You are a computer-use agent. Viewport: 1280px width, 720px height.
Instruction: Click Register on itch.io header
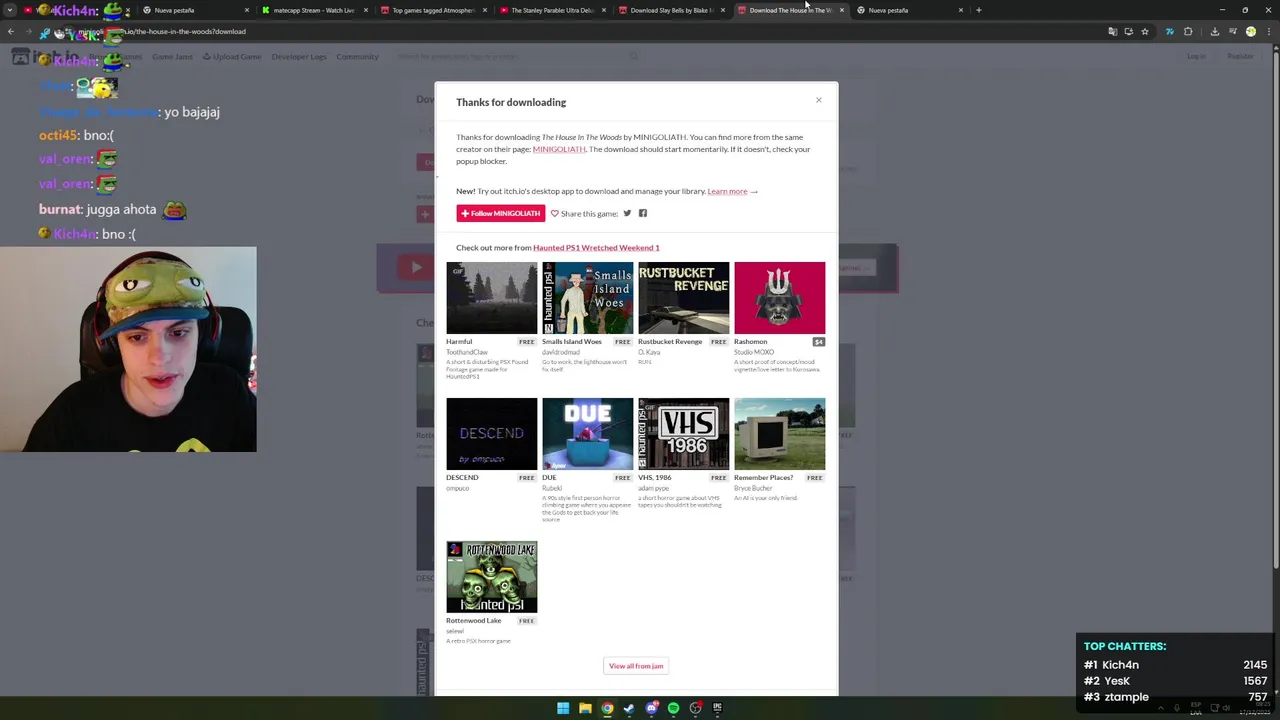click(x=1240, y=56)
